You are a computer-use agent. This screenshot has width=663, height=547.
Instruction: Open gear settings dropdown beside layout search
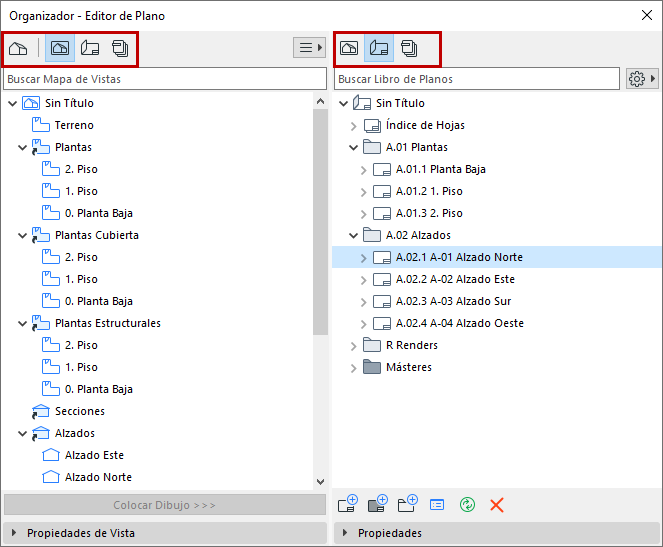coord(642,79)
